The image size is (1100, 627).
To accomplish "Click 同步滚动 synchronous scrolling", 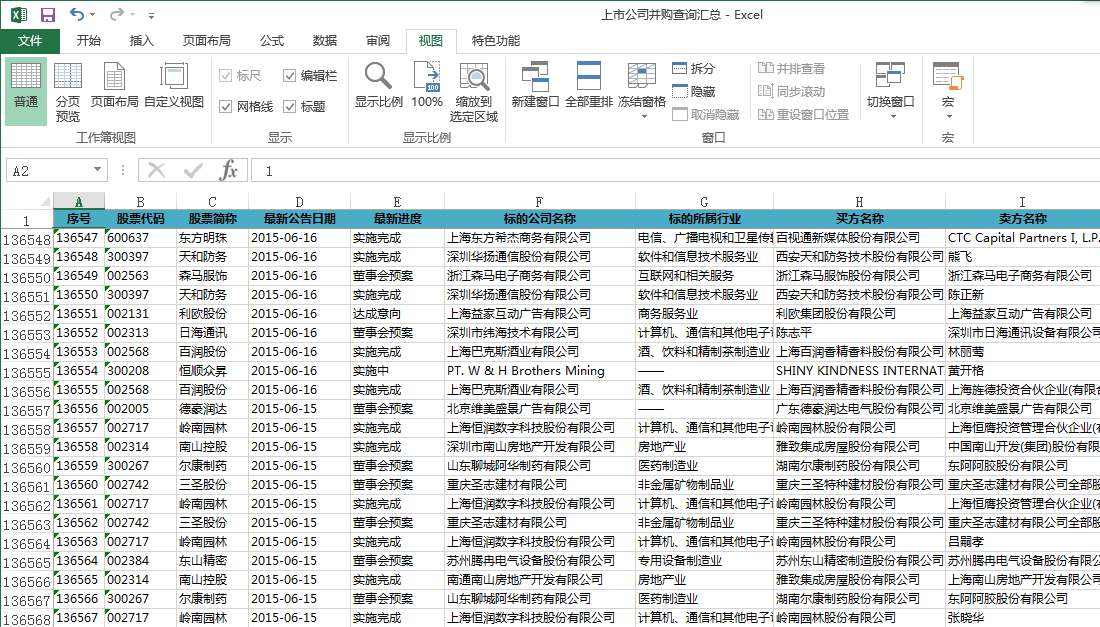I will tap(791, 91).
